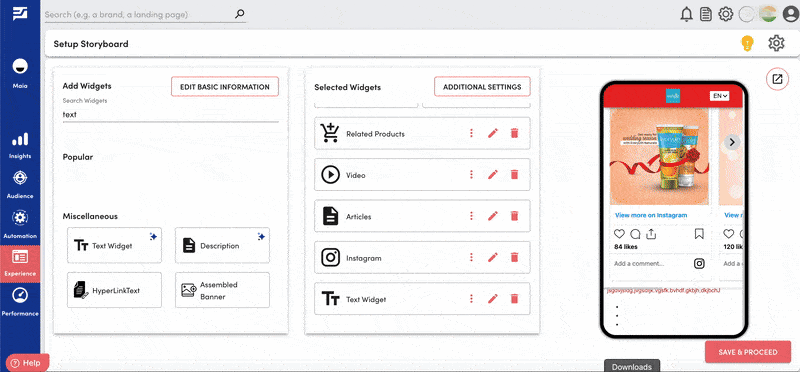Open Experience in the sidebar
Image resolution: width=800 pixels, height=372 pixels.
[20, 264]
